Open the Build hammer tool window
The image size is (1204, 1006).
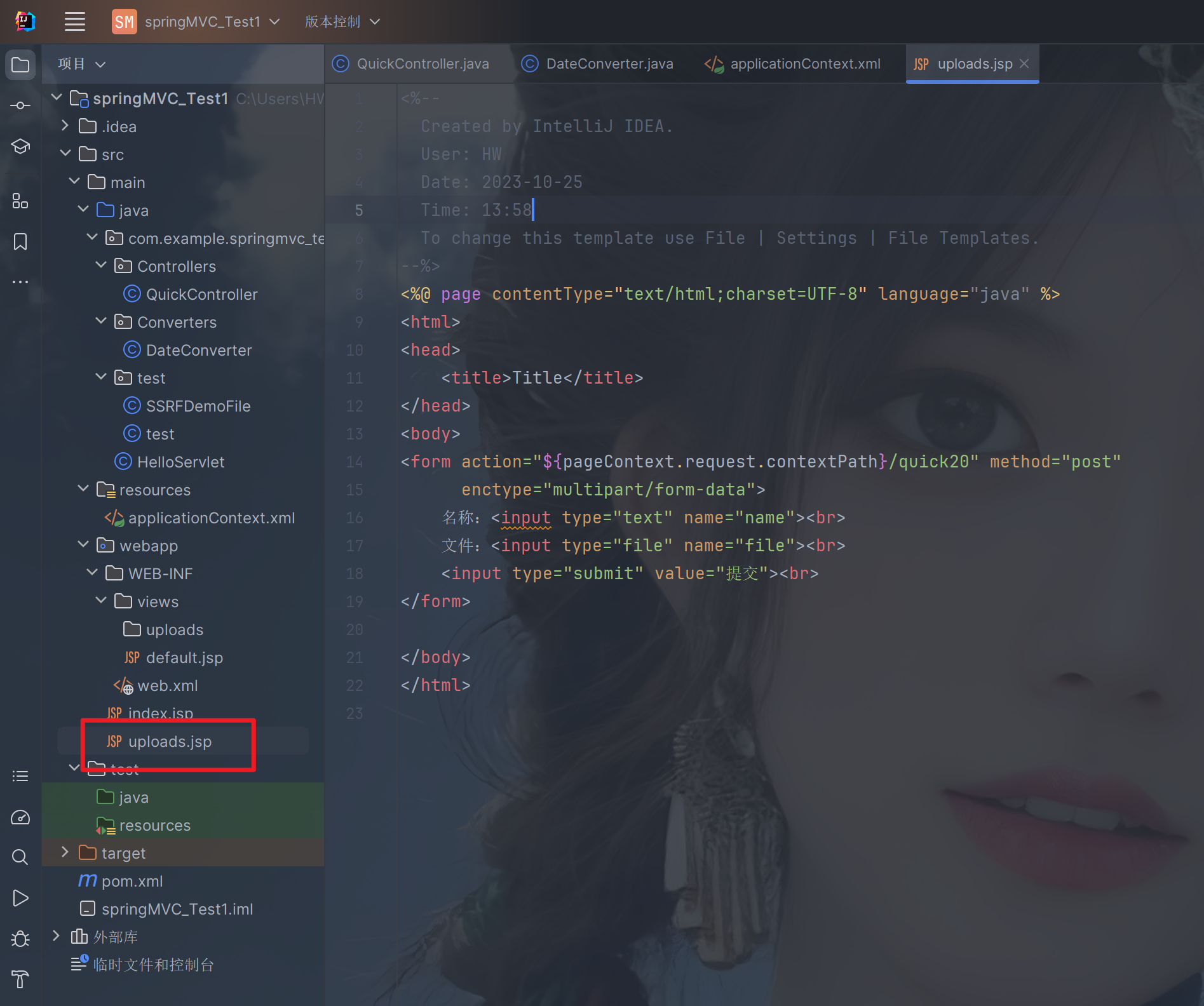(x=20, y=979)
